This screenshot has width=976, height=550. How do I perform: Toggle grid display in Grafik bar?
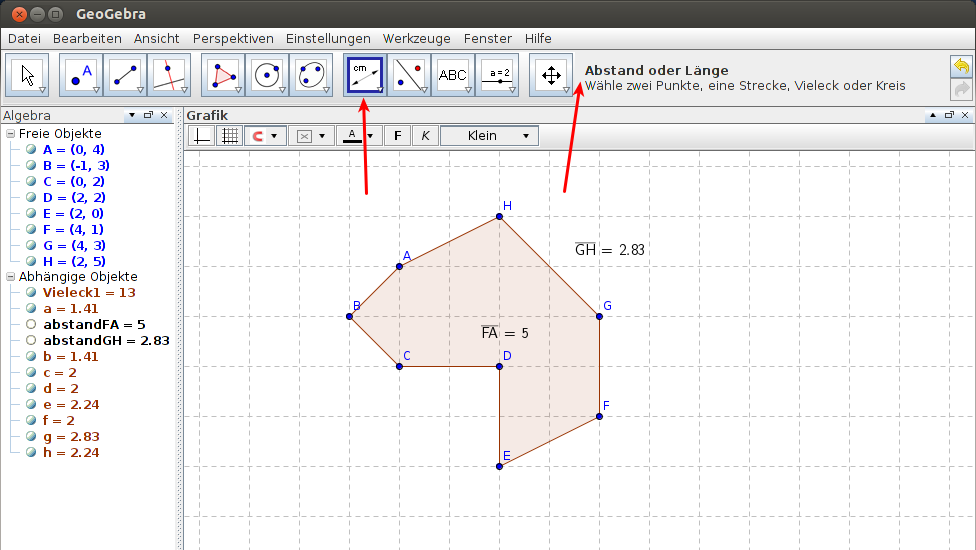[x=229, y=136]
